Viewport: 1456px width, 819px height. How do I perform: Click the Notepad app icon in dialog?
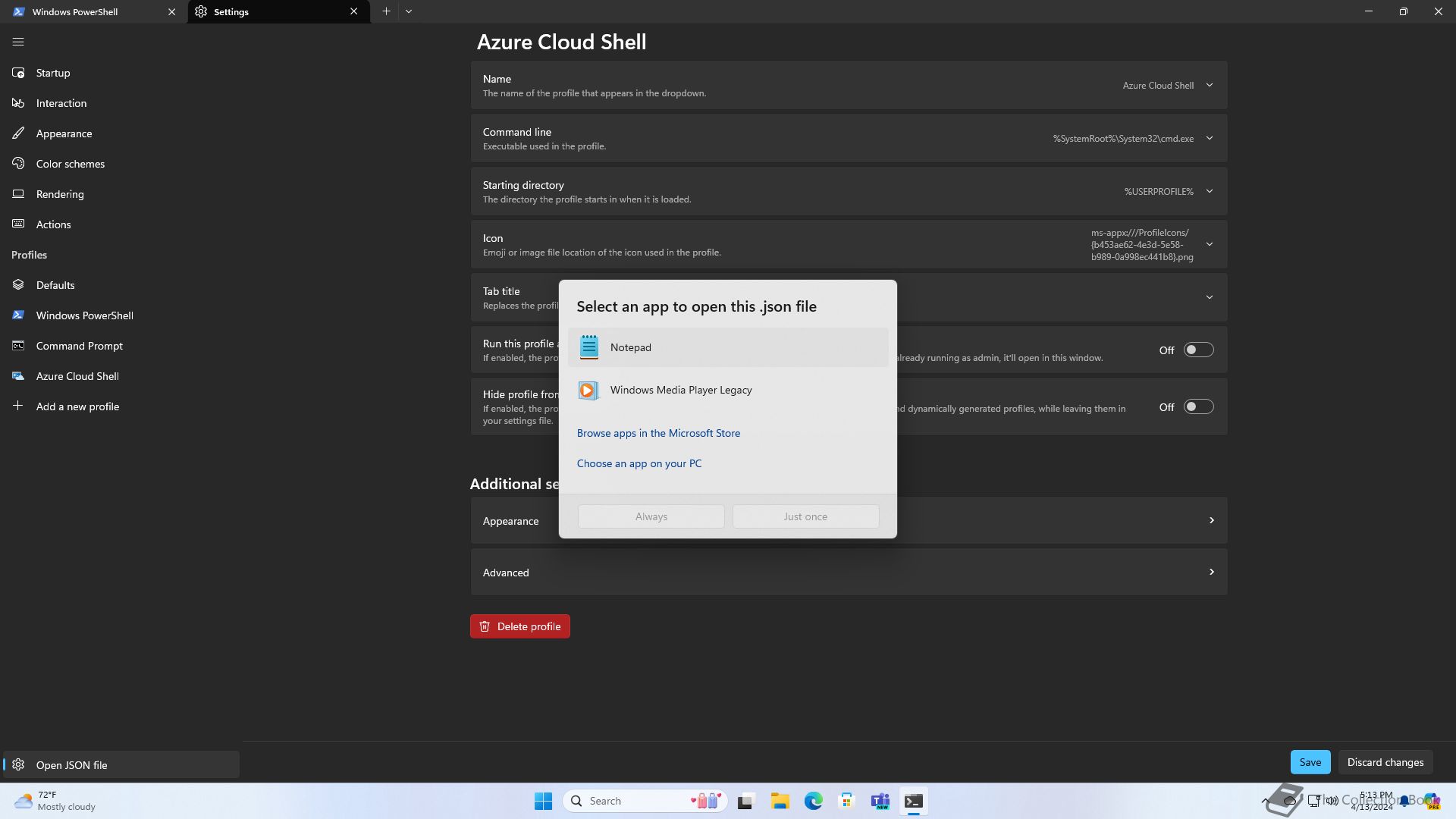pos(588,347)
